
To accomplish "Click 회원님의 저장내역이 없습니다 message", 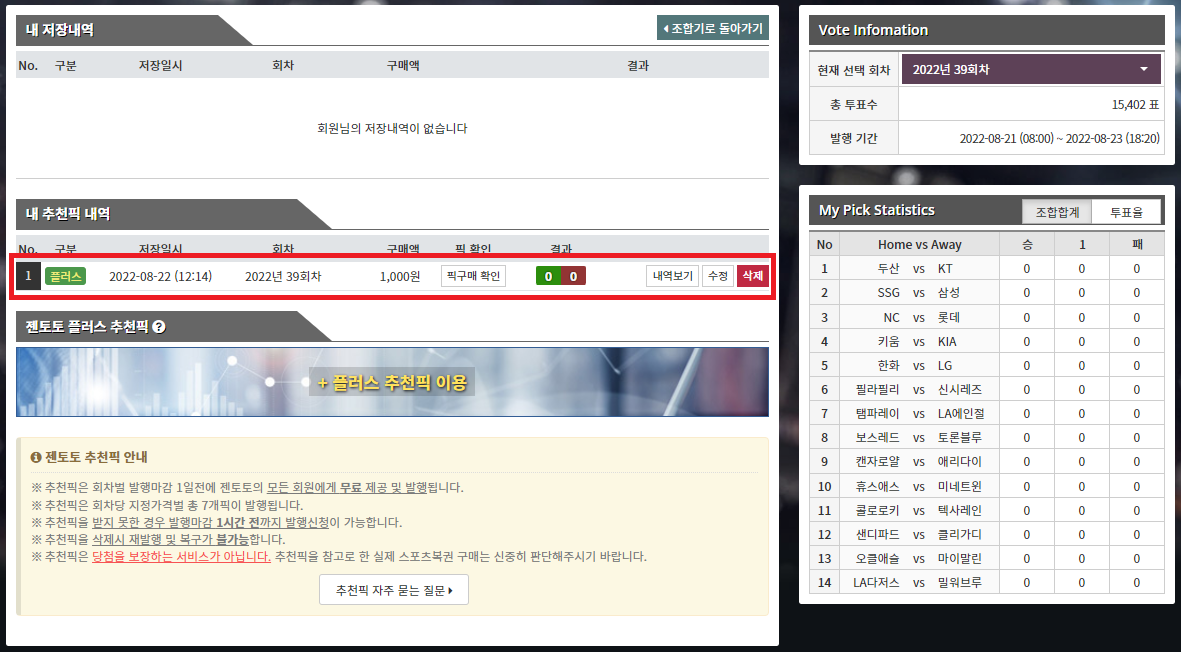I will (x=392, y=129).
